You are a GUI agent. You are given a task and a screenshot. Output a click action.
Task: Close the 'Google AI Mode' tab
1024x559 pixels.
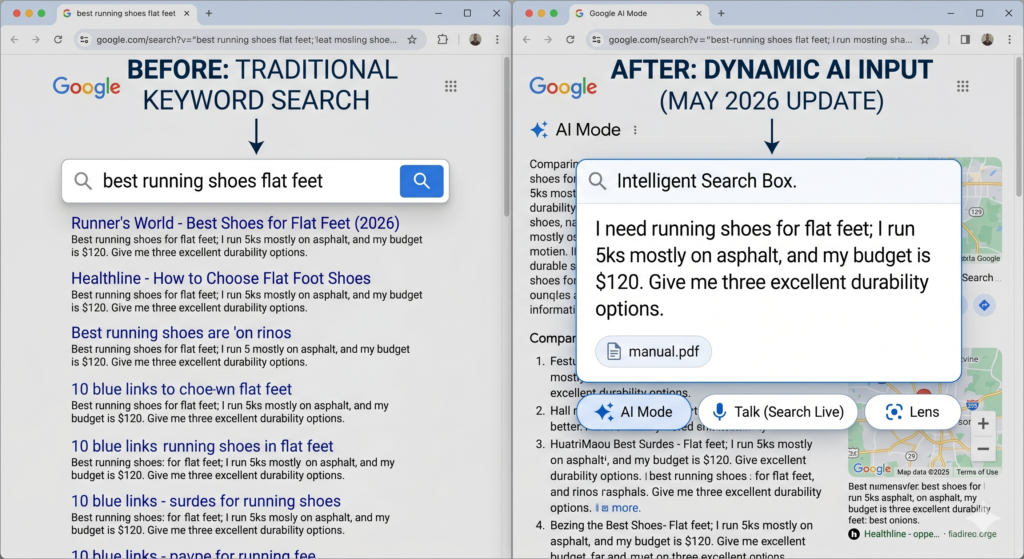coord(699,13)
